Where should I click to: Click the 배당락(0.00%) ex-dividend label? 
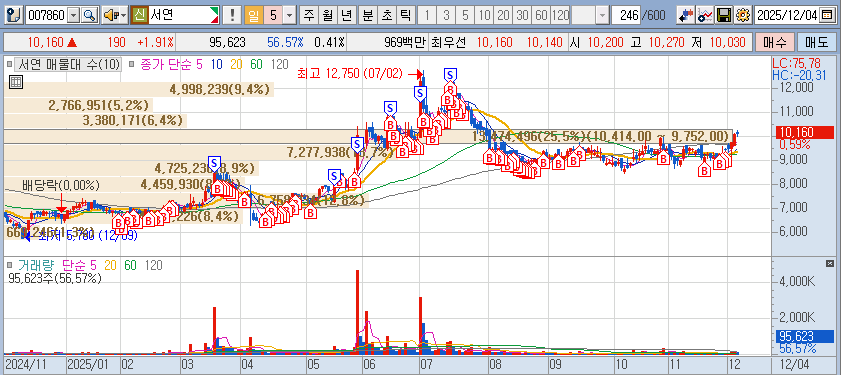pyautogui.click(x=61, y=186)
